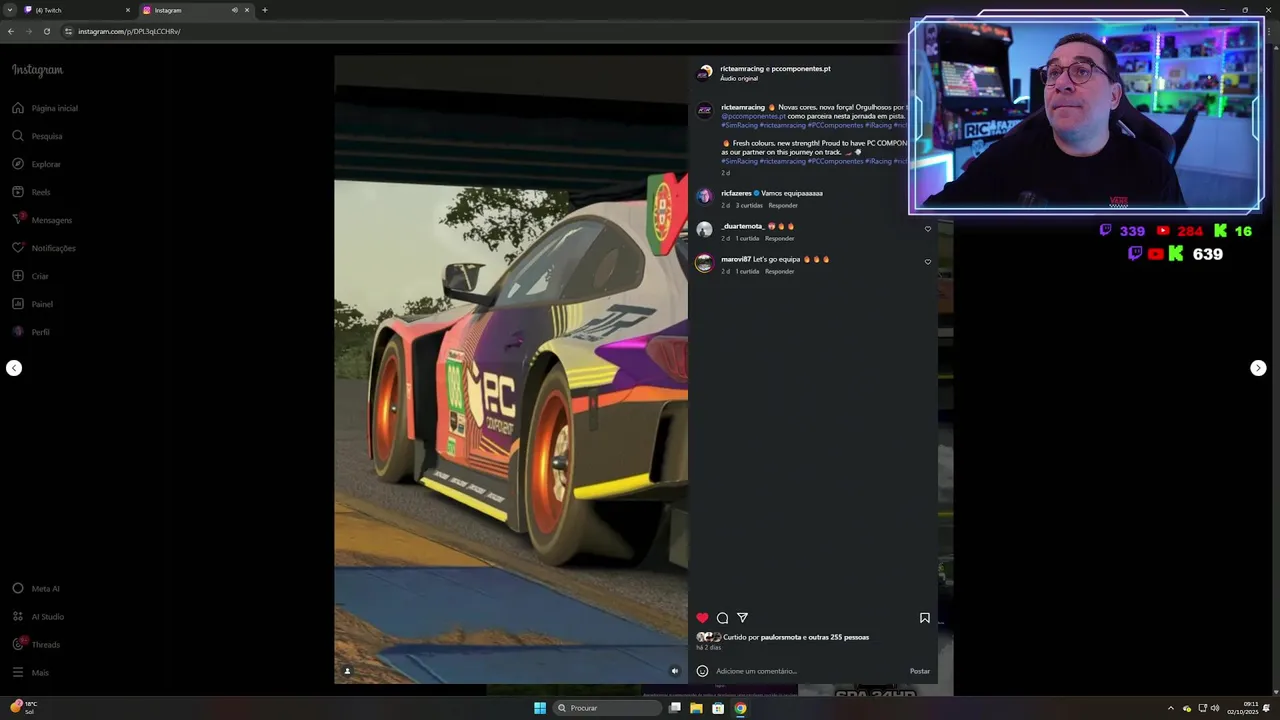Play or pause the racing car video
Screen dimensions: 1280x720
click(511, 369)
